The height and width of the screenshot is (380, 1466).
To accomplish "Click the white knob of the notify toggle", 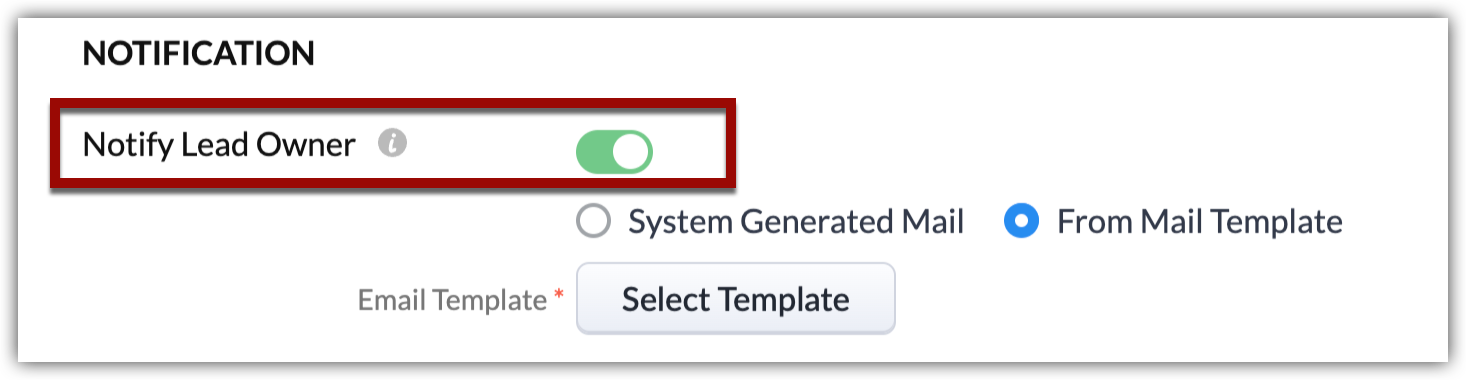I will 631,152.
